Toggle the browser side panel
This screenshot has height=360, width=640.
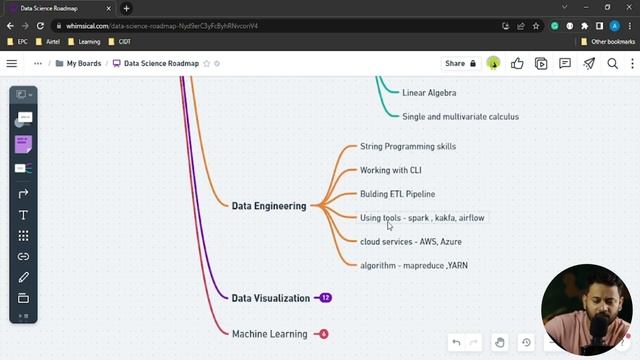click(600, 26)
